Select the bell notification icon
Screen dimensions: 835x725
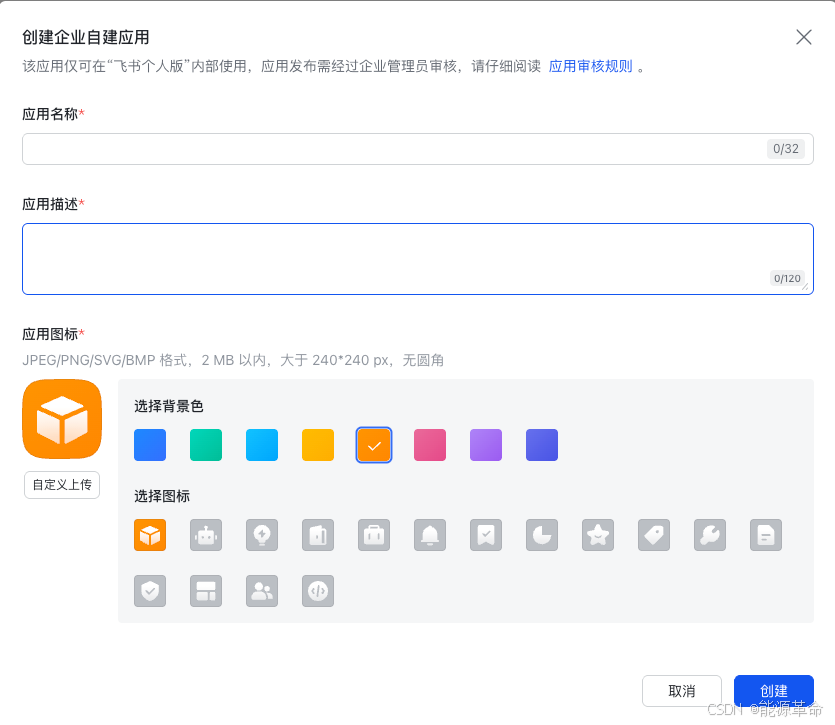[x=430, y=535]
